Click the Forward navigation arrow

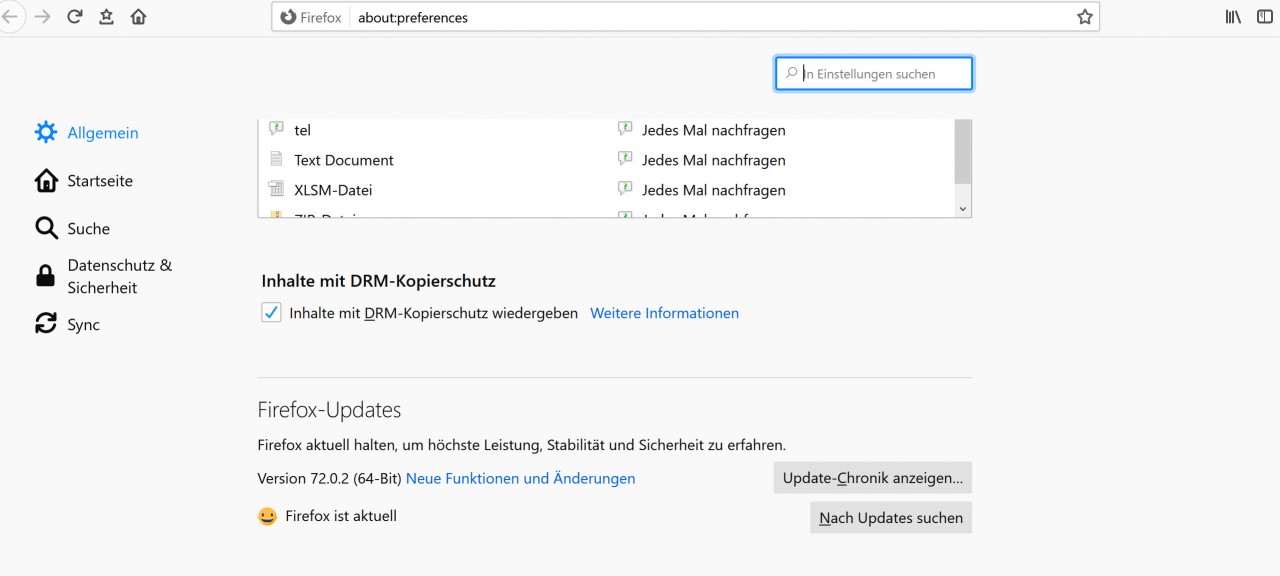pos(42,17)
